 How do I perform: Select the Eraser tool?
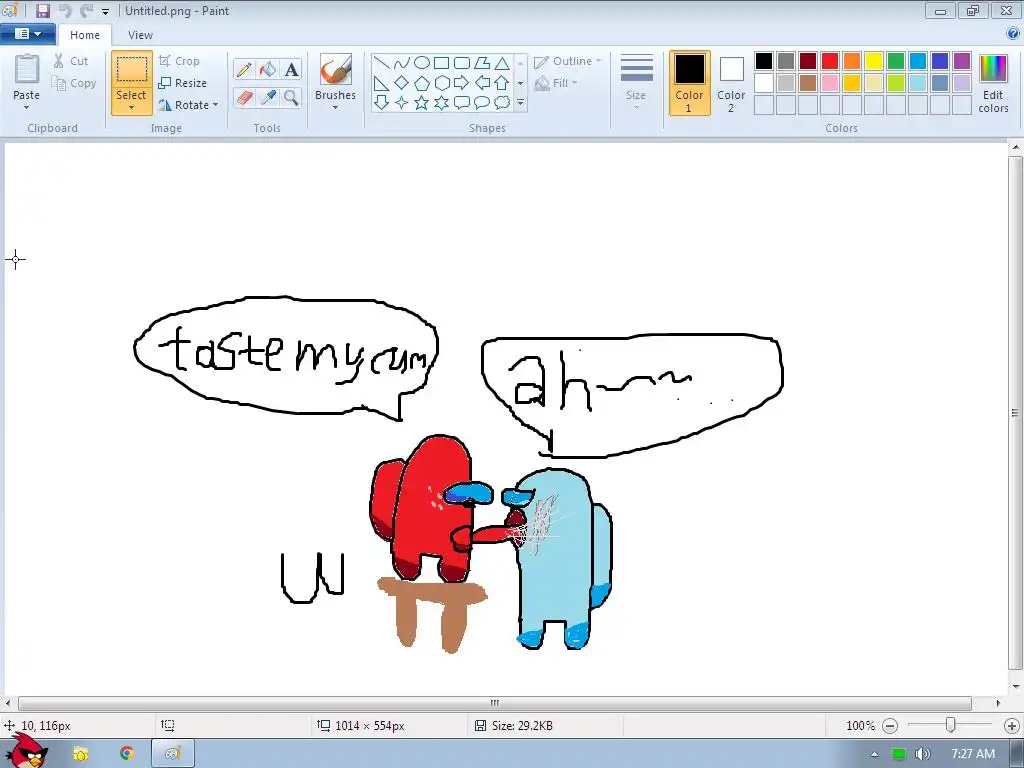click(244, 98)
